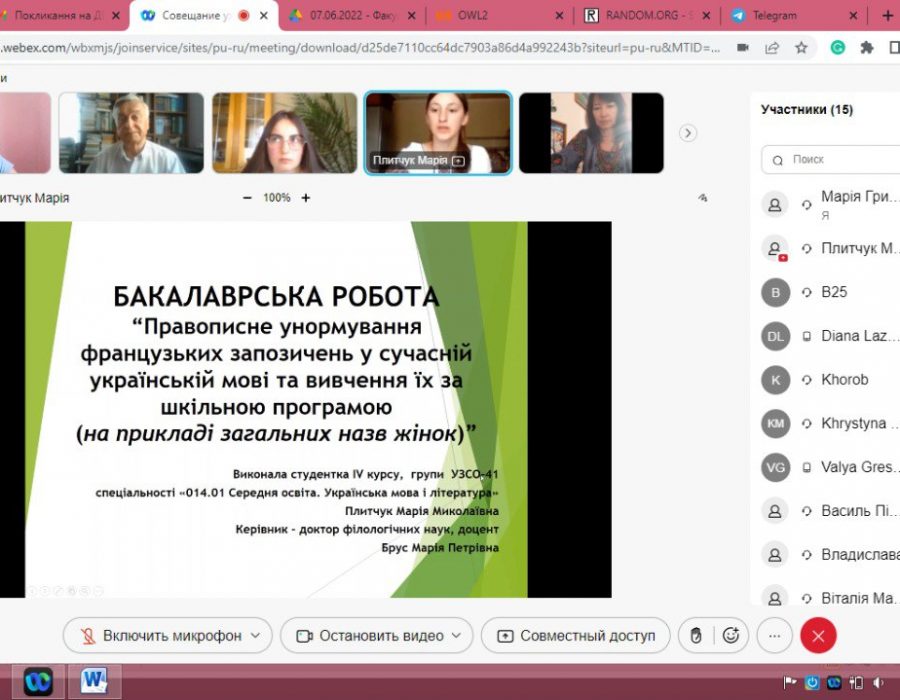Click the gesture recognition hand icon
The height and width of the screenshot is (700, 900).
(x=695, y=635)
